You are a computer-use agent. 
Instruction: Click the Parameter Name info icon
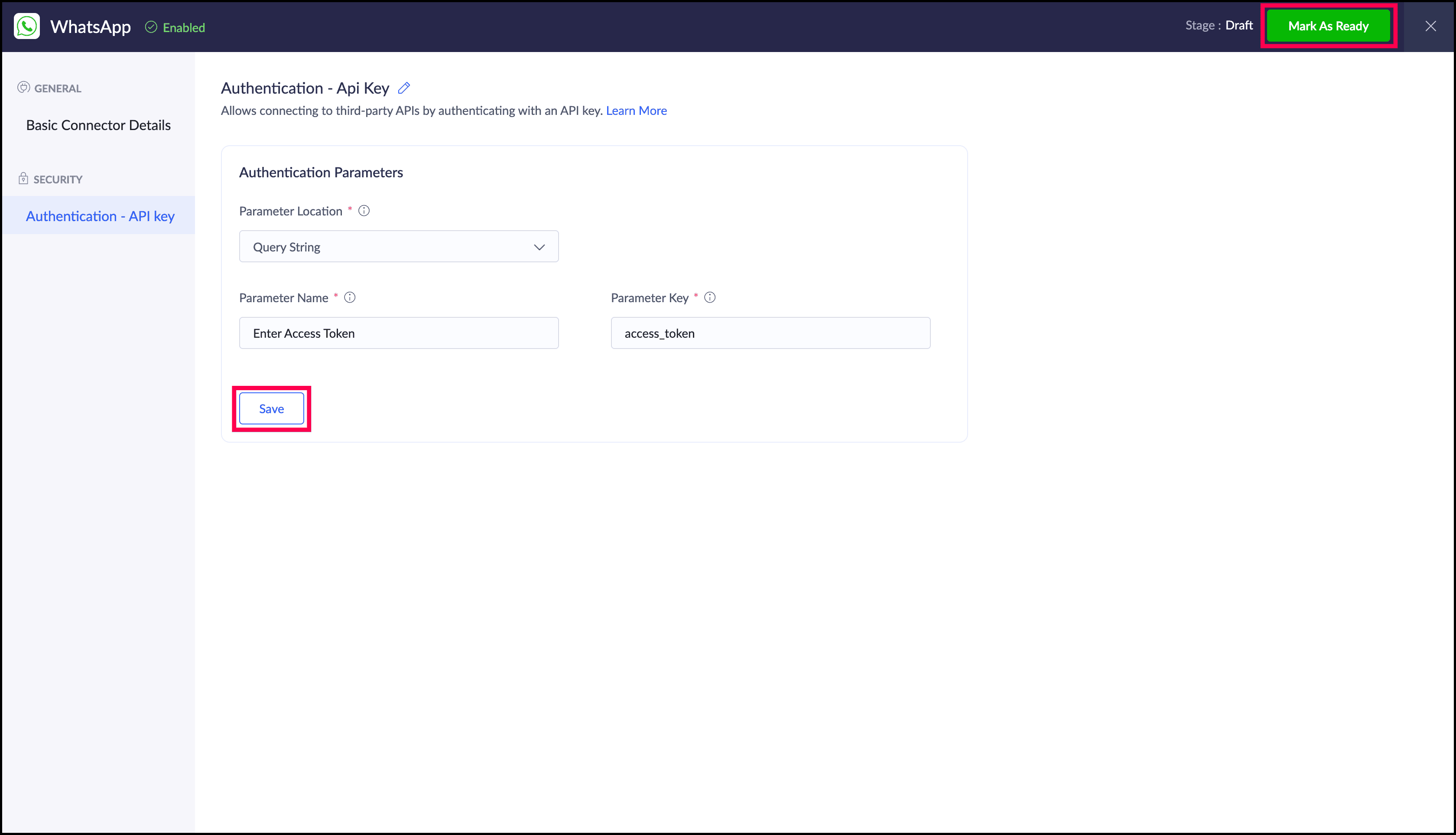(x=350, y=297)
